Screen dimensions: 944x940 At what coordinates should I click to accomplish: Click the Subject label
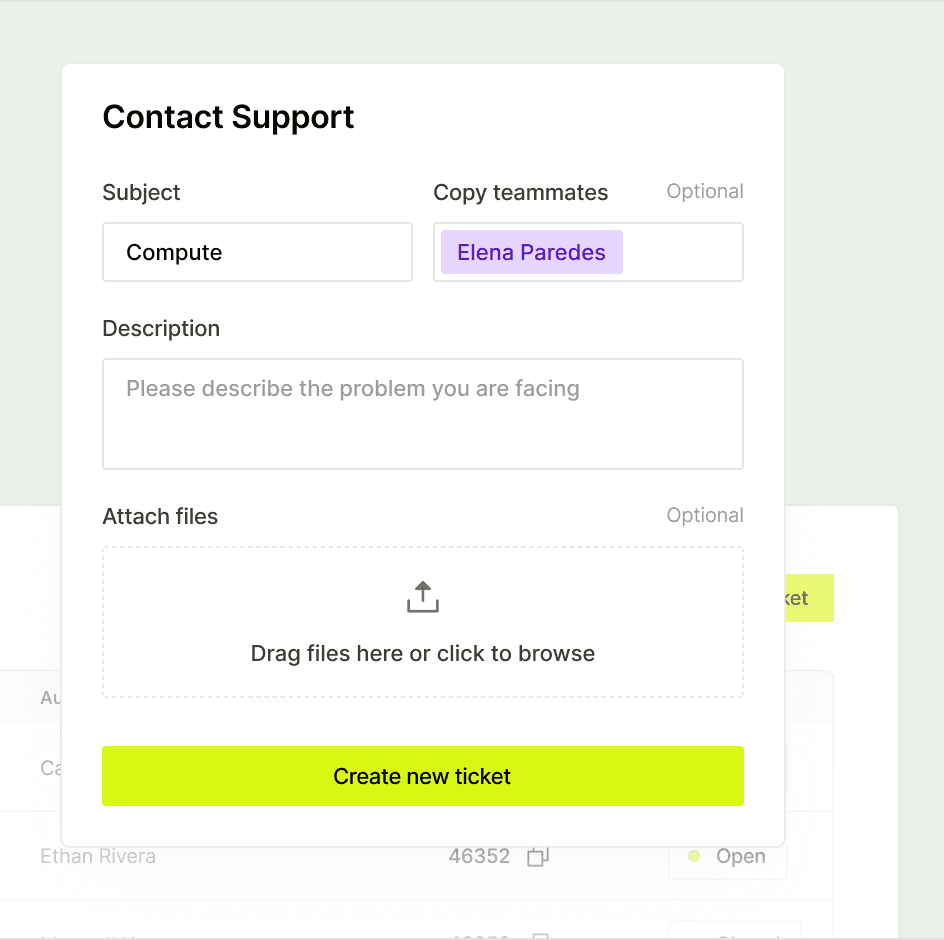(141, 193)
